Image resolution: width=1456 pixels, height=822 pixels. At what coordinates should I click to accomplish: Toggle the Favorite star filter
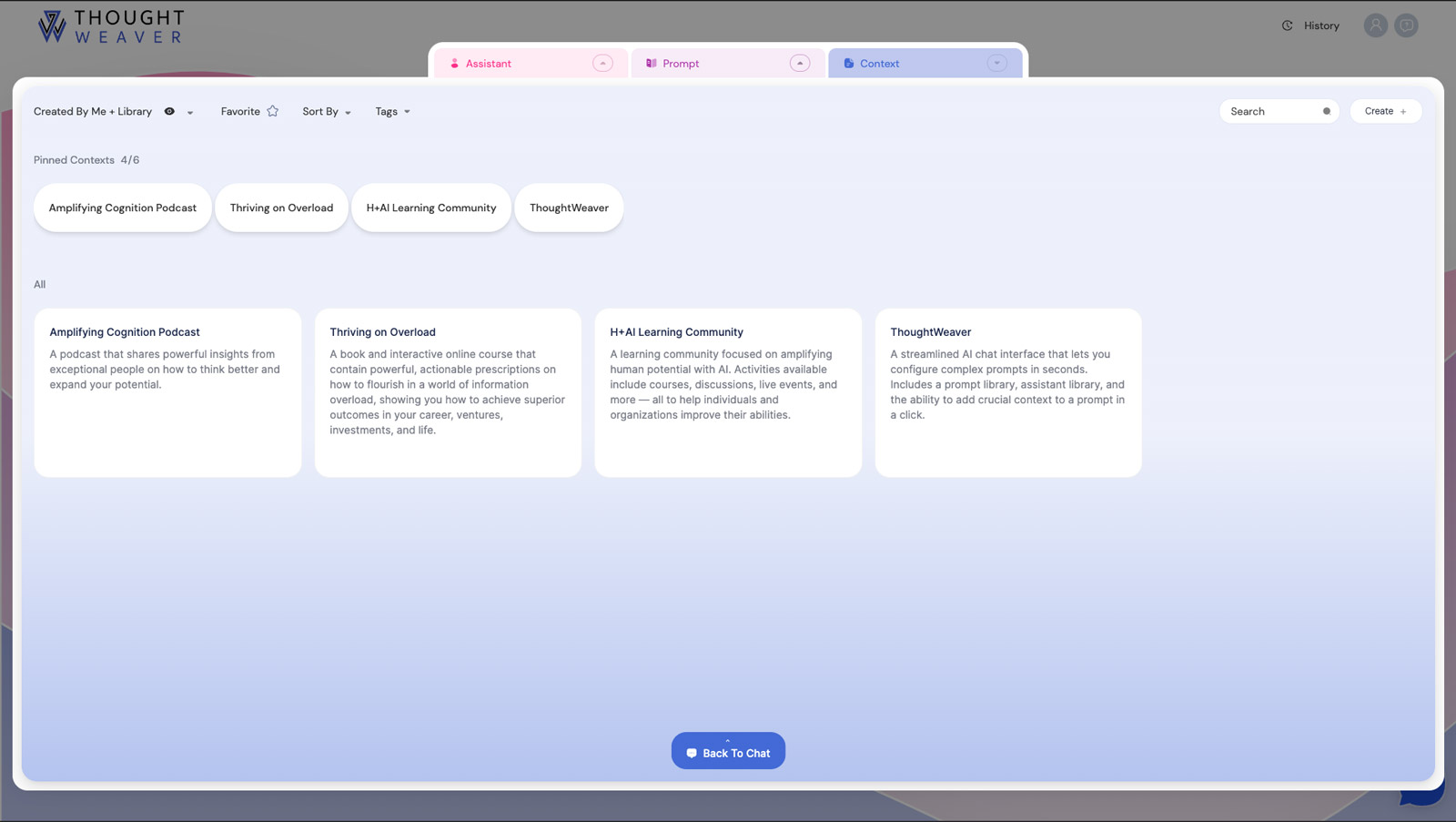tap(272, 111)
